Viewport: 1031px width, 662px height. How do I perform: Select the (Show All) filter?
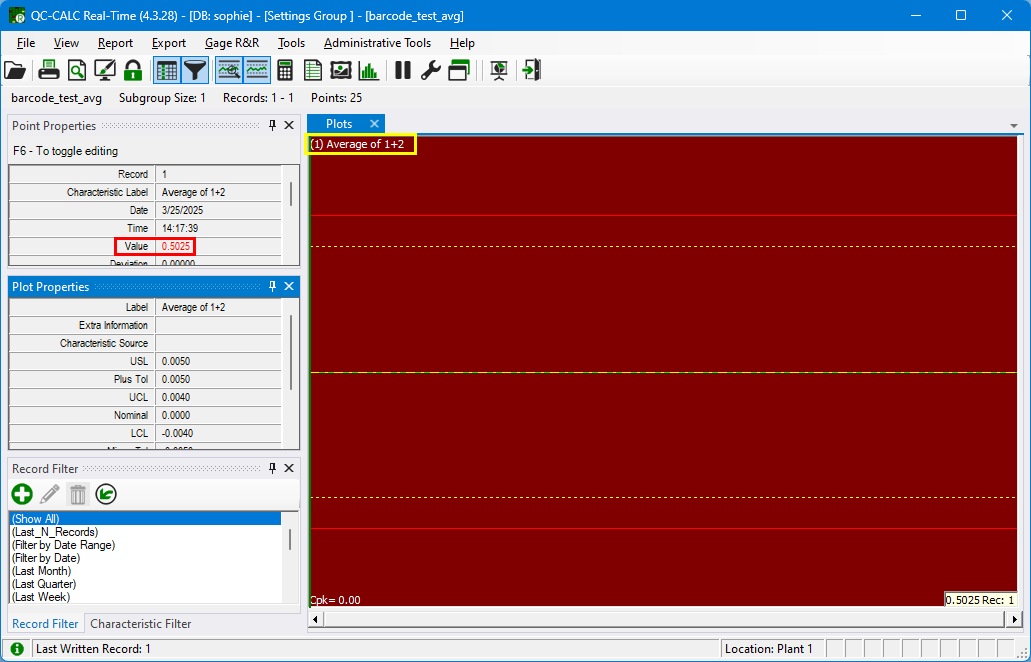[x=145, y=519]
